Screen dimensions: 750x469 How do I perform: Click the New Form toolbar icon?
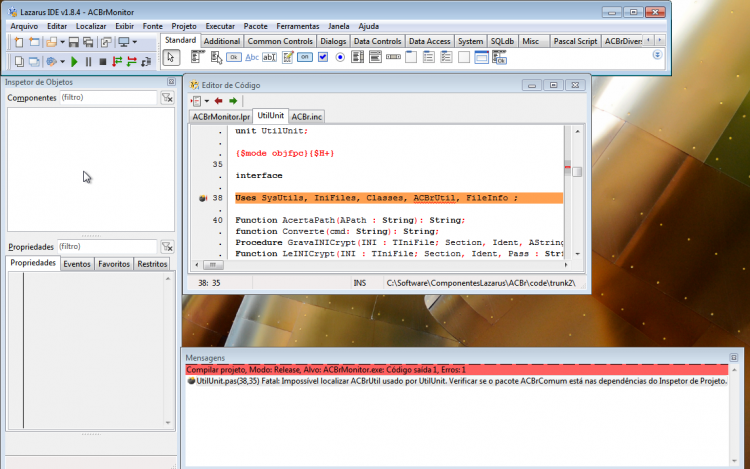coord(34,42)
